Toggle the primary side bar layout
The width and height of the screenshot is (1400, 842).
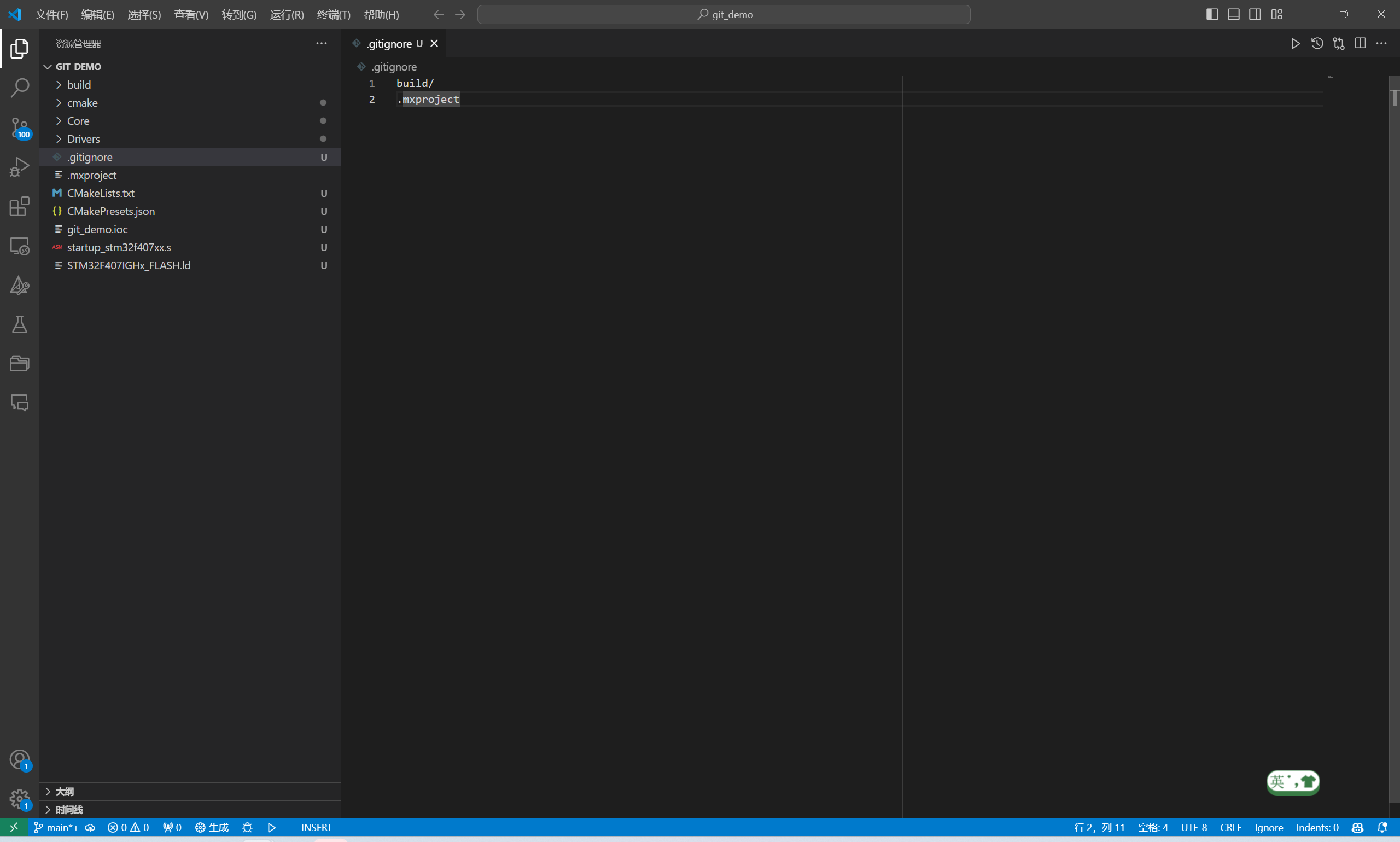(x=1212, y=14)
